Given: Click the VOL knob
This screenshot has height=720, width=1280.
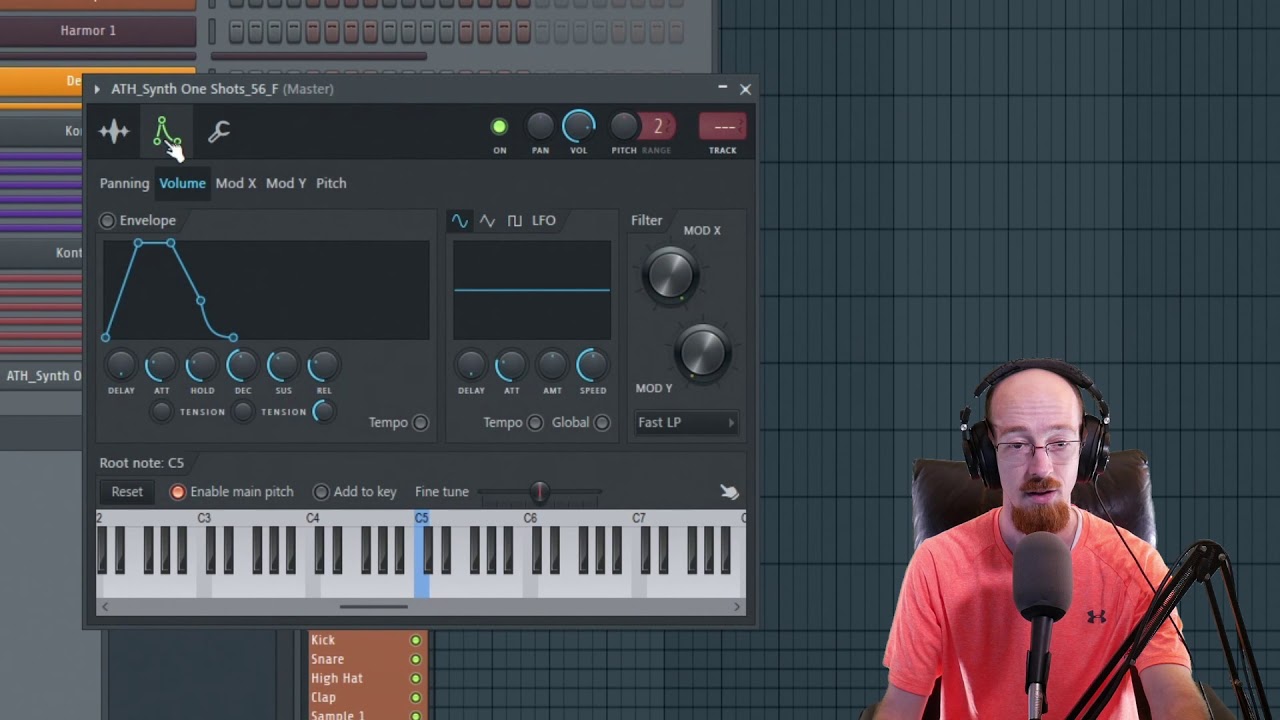Looking at the screenshot, I should [x=579, y=126].
